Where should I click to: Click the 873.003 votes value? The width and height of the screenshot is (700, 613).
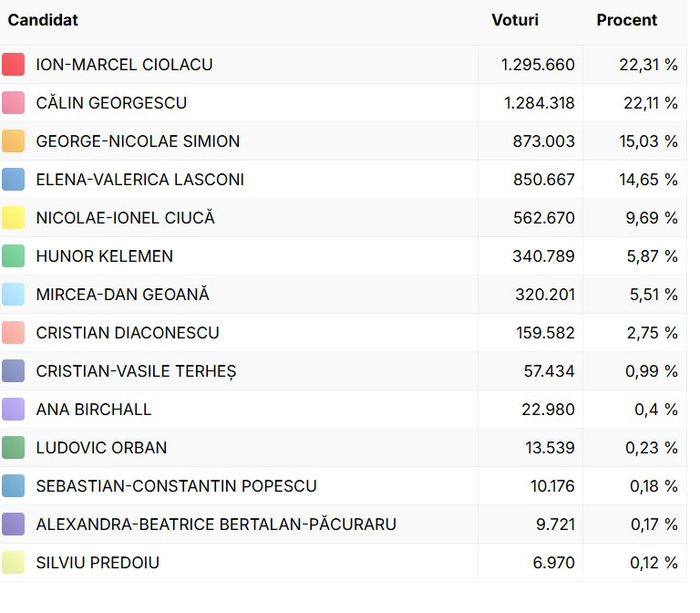tap(543, 141)
